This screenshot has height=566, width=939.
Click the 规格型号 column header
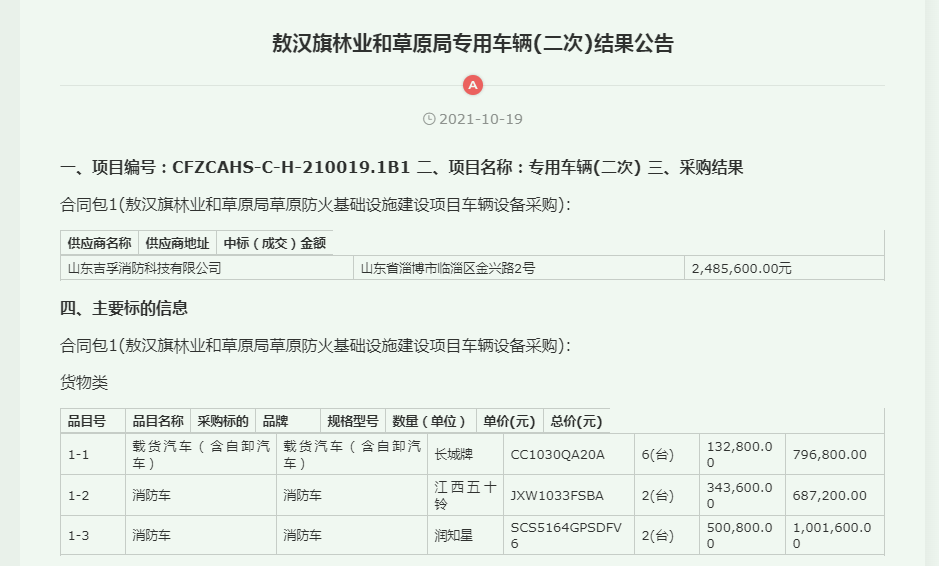[352, 421]
